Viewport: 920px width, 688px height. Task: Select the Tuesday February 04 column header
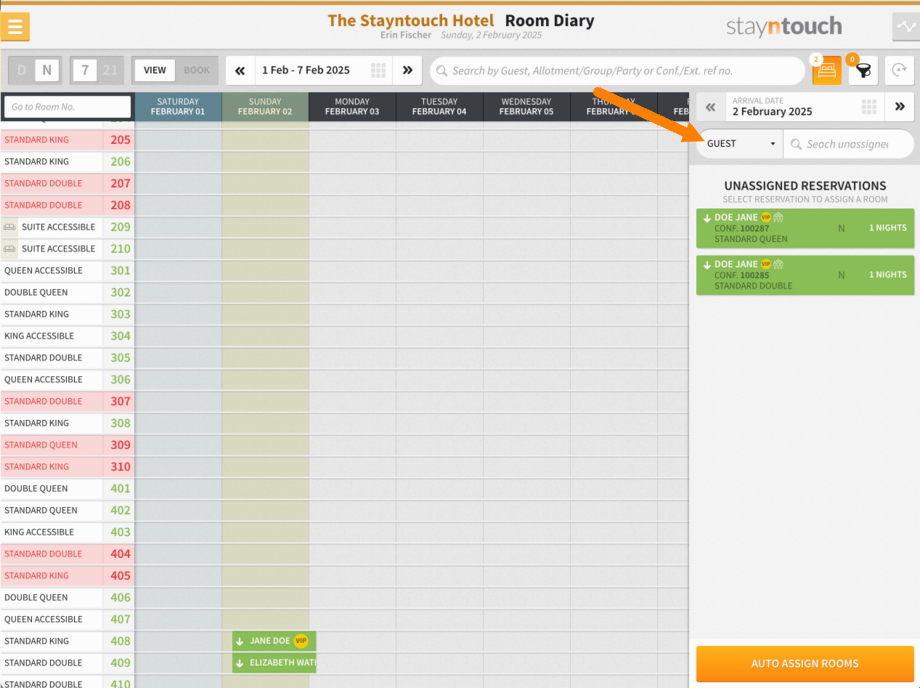click(439, 107)
